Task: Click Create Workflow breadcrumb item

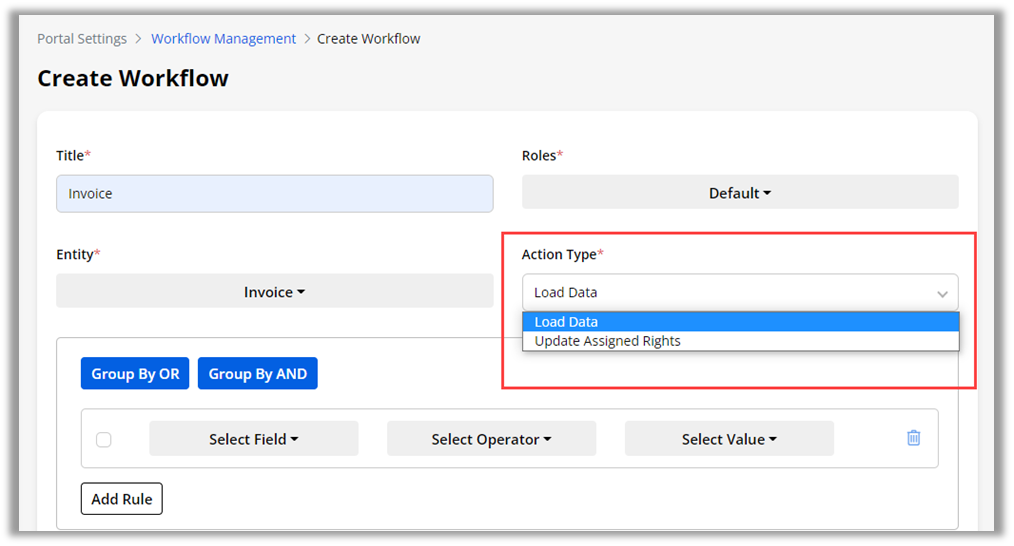Action: [x=368, y=39]
